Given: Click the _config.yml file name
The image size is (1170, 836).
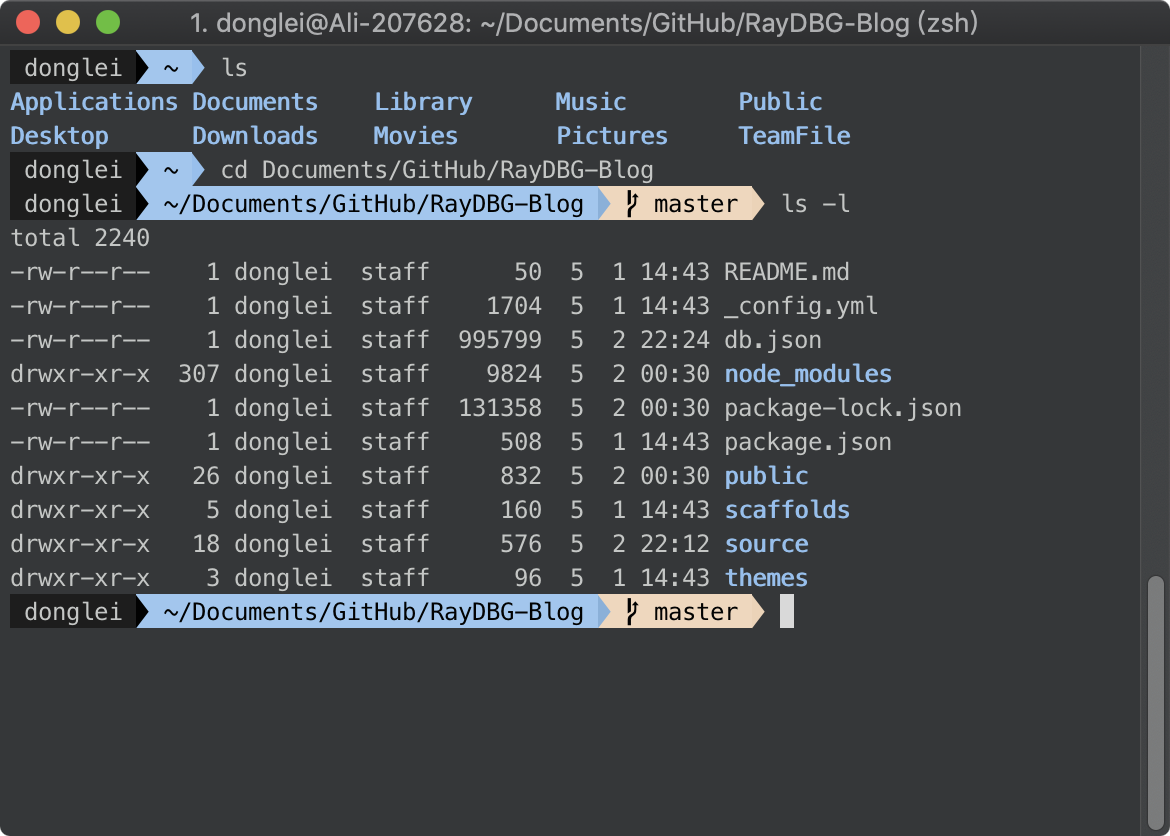Looking at the screenshot, I should pyautogui.click(x=801, y=306).
